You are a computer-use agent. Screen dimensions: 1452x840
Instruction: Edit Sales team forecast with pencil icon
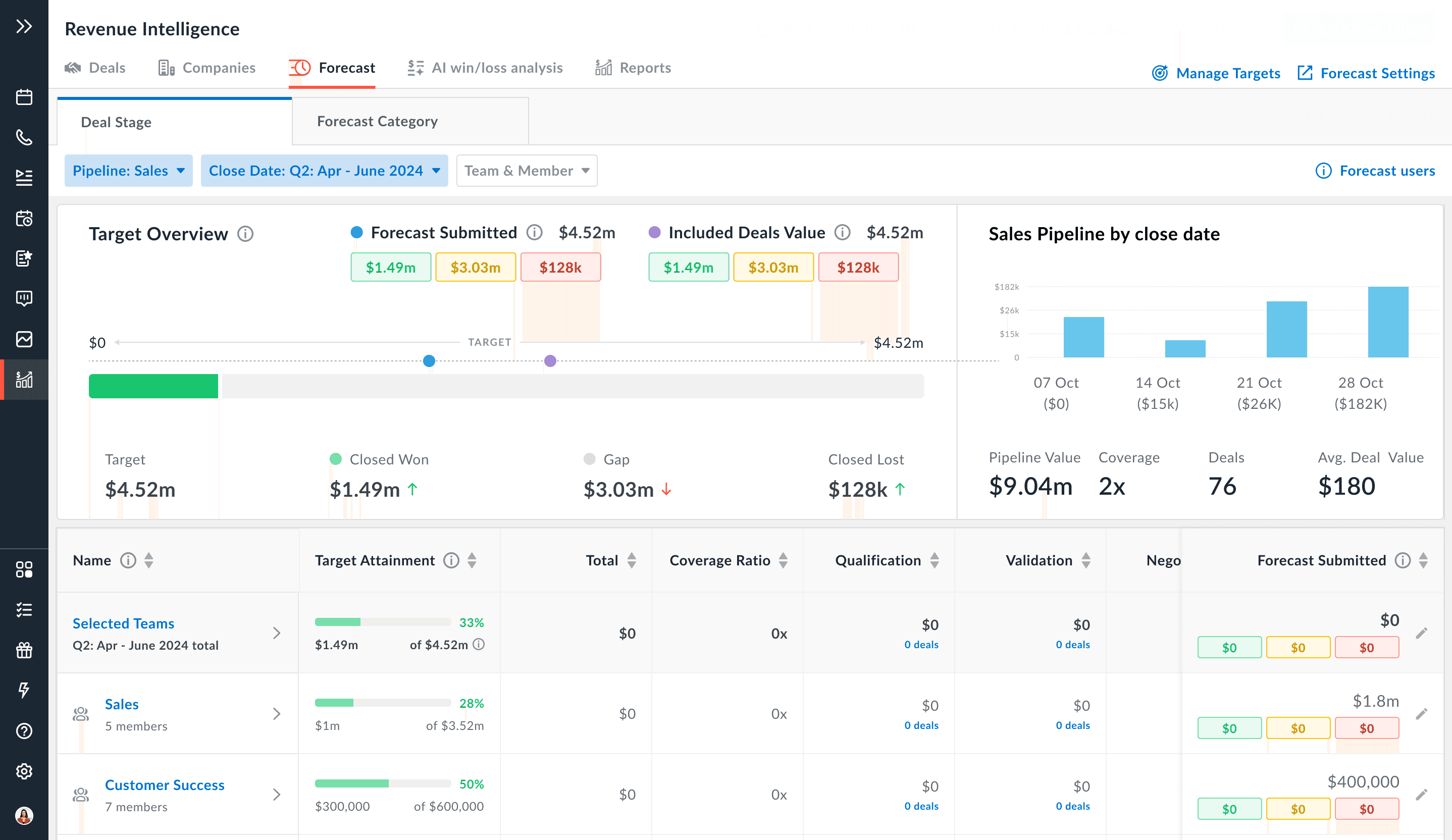pos(1422,714)
